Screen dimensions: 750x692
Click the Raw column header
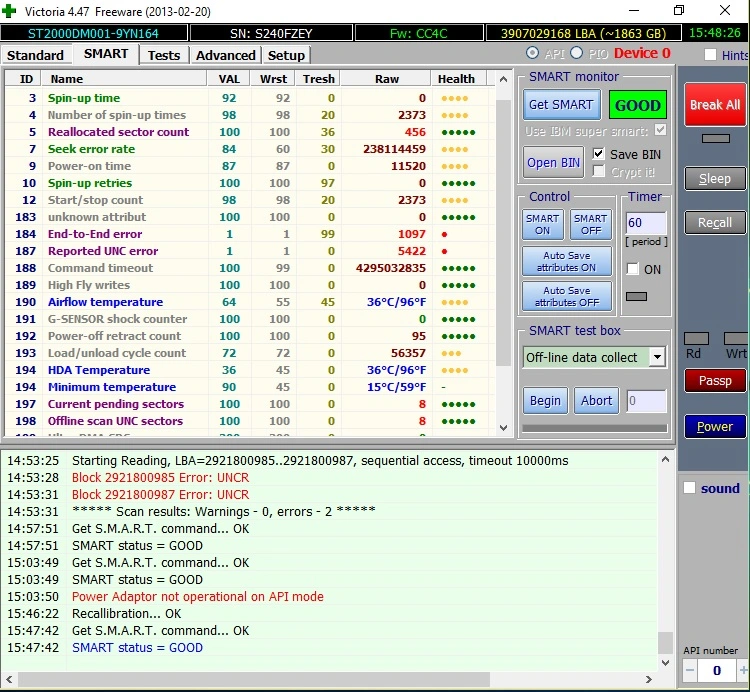[386, 79]
